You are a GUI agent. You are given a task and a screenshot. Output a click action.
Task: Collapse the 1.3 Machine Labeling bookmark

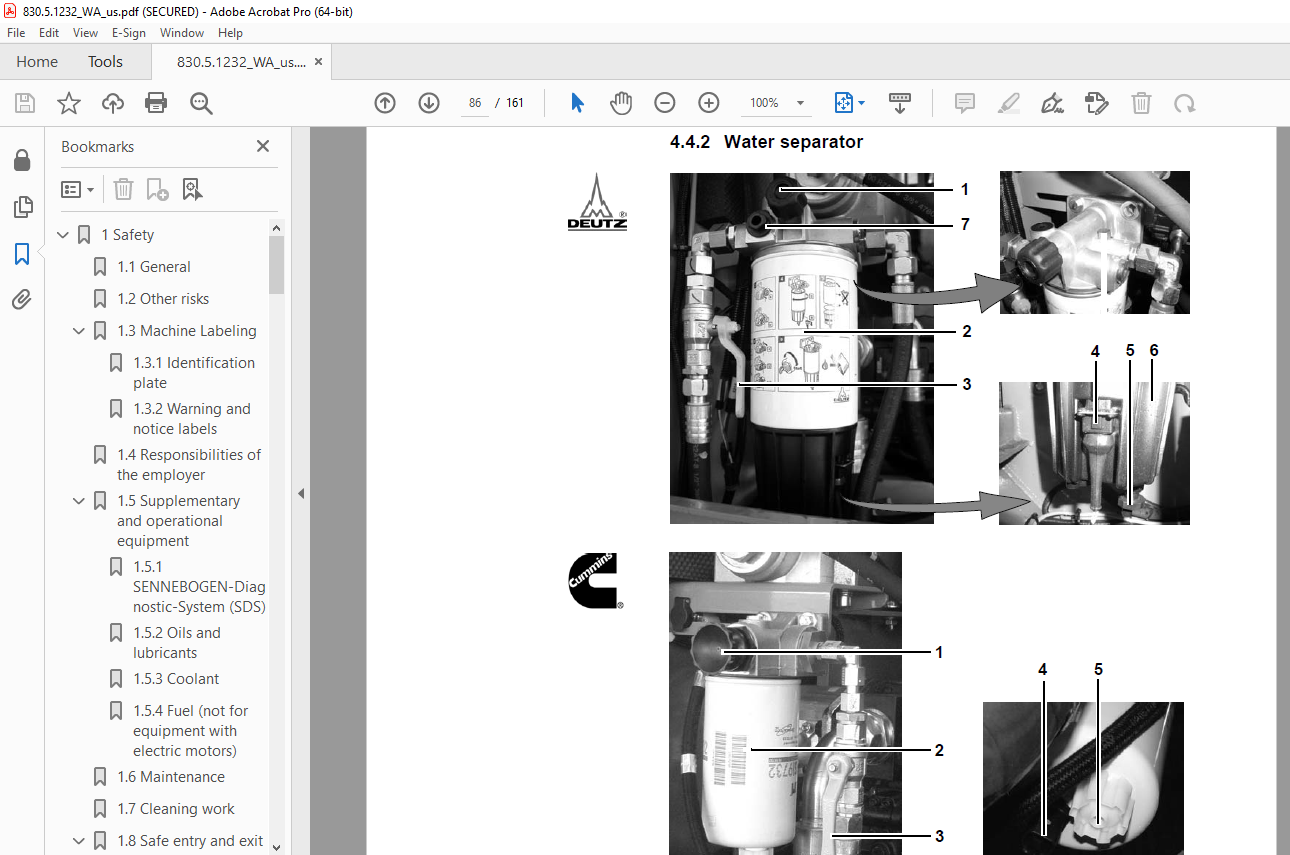pos(79,331)
